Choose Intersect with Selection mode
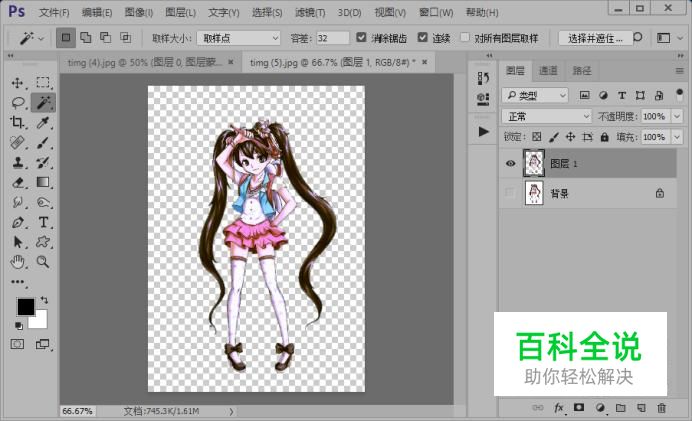Viewport: 692px width, 421px height. 125,38
